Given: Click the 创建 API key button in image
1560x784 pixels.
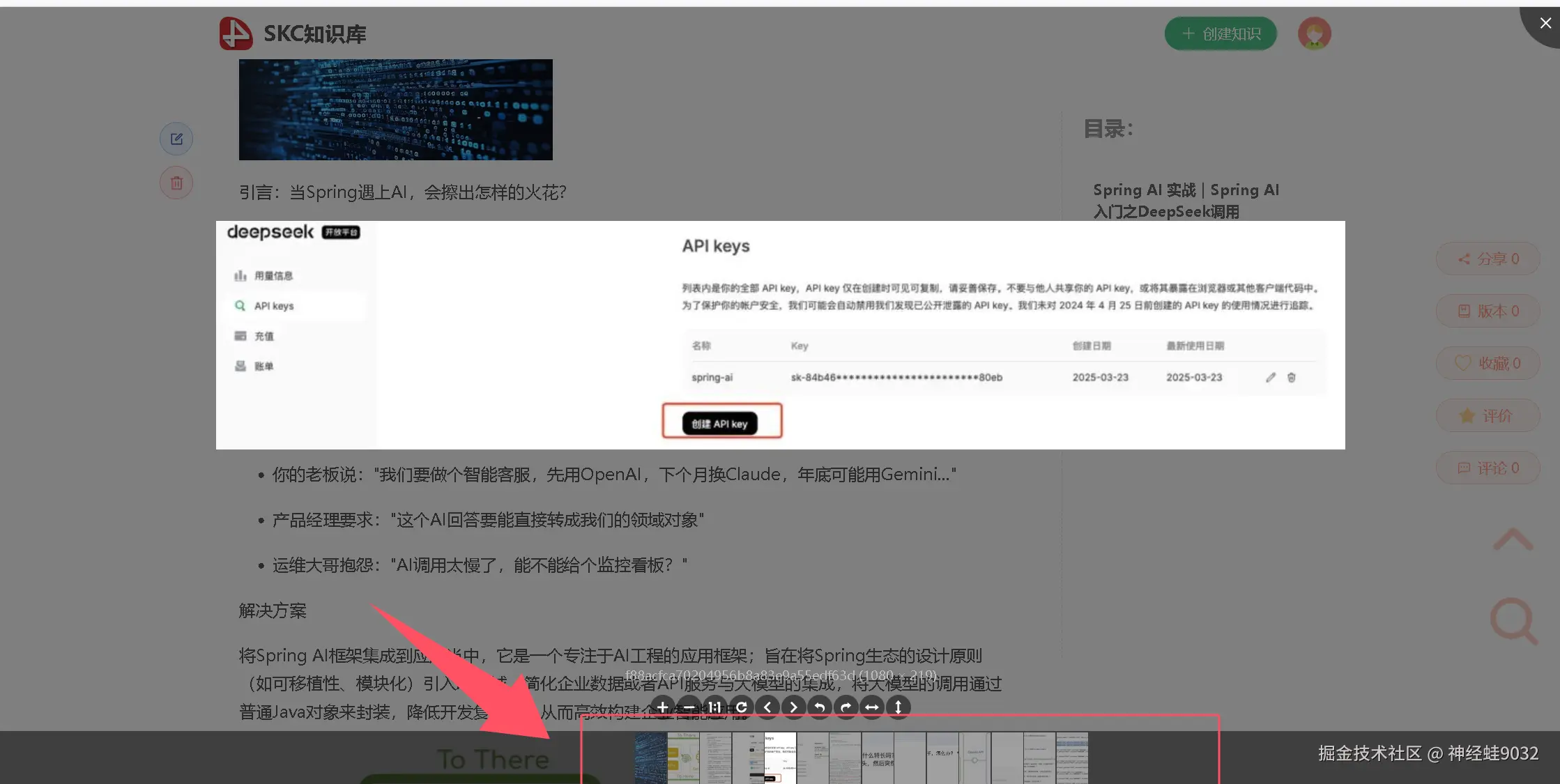Looking at the screenshot, I should click(x=721, y=423).
